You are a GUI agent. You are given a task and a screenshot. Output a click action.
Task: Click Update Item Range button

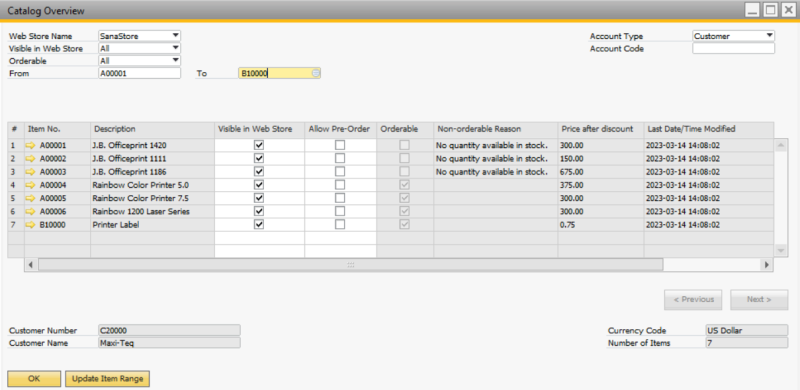107,379
